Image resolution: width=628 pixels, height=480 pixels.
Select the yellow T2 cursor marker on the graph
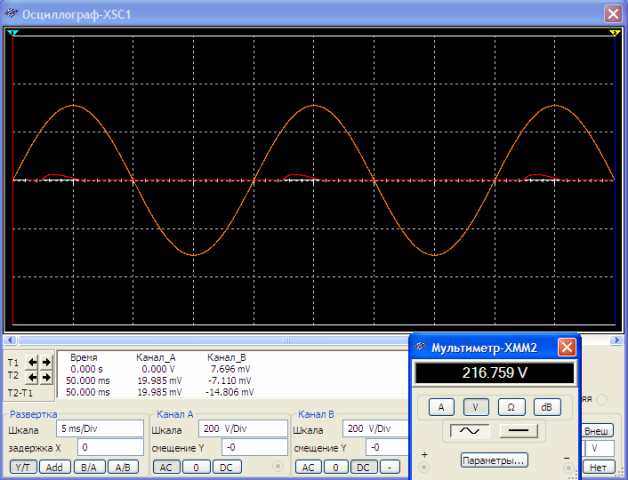pos(615,32)
